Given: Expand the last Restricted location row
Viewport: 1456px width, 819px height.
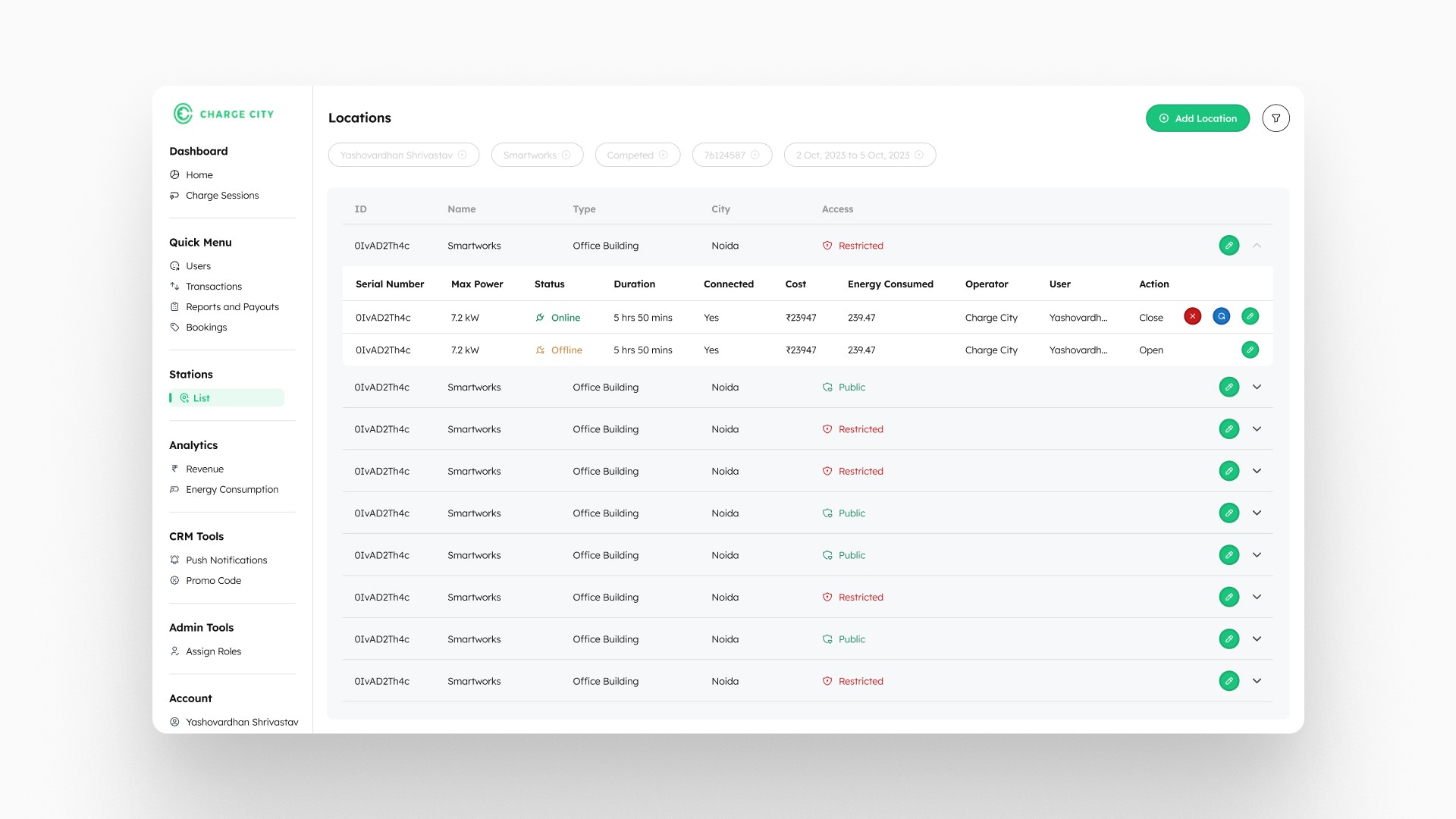Looking at the screenshot, I should pyautogui.click(x=1257, y=681).
